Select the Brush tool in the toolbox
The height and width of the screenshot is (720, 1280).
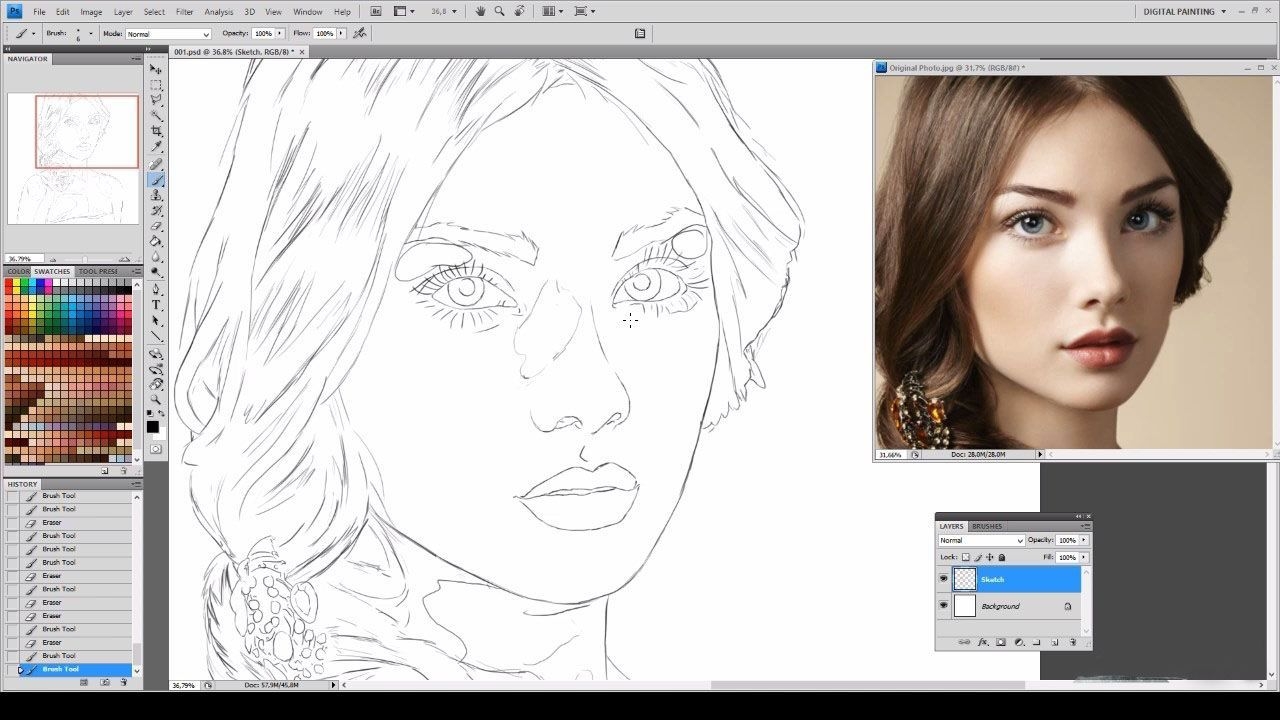(x=156, y=180)
